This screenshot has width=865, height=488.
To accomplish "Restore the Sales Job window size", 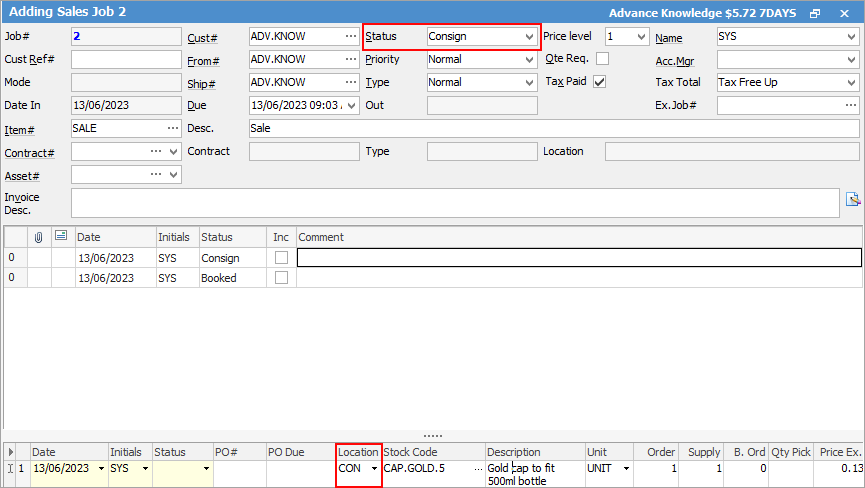I will click(815, 13).
